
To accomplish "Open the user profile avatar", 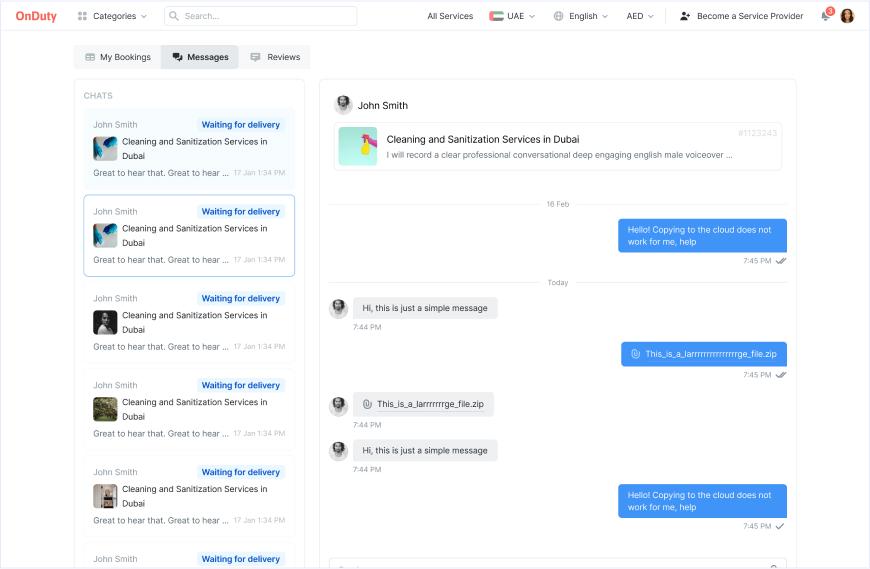I will click(x=847, y=16).
